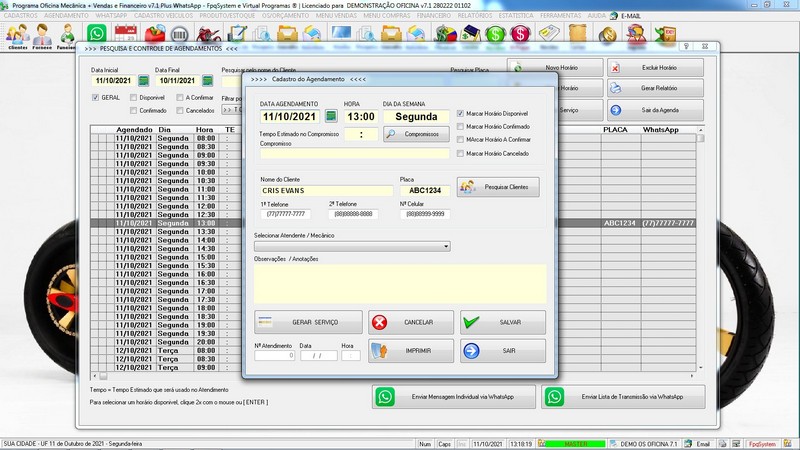
Task: Enable the Confirmado filter checkbox
Action: 134,110
